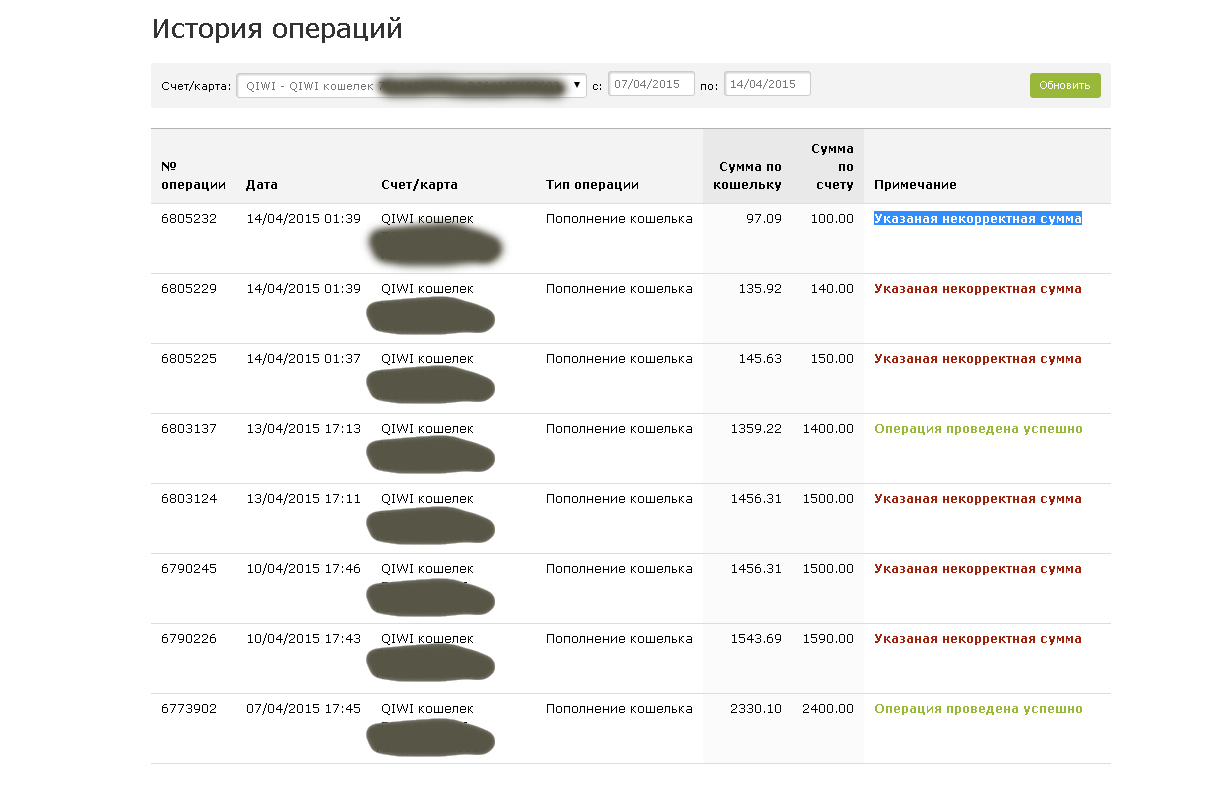Viewport: 1206px width, 788px height.
Task: Select operation number 6805229
Action: 189,288
